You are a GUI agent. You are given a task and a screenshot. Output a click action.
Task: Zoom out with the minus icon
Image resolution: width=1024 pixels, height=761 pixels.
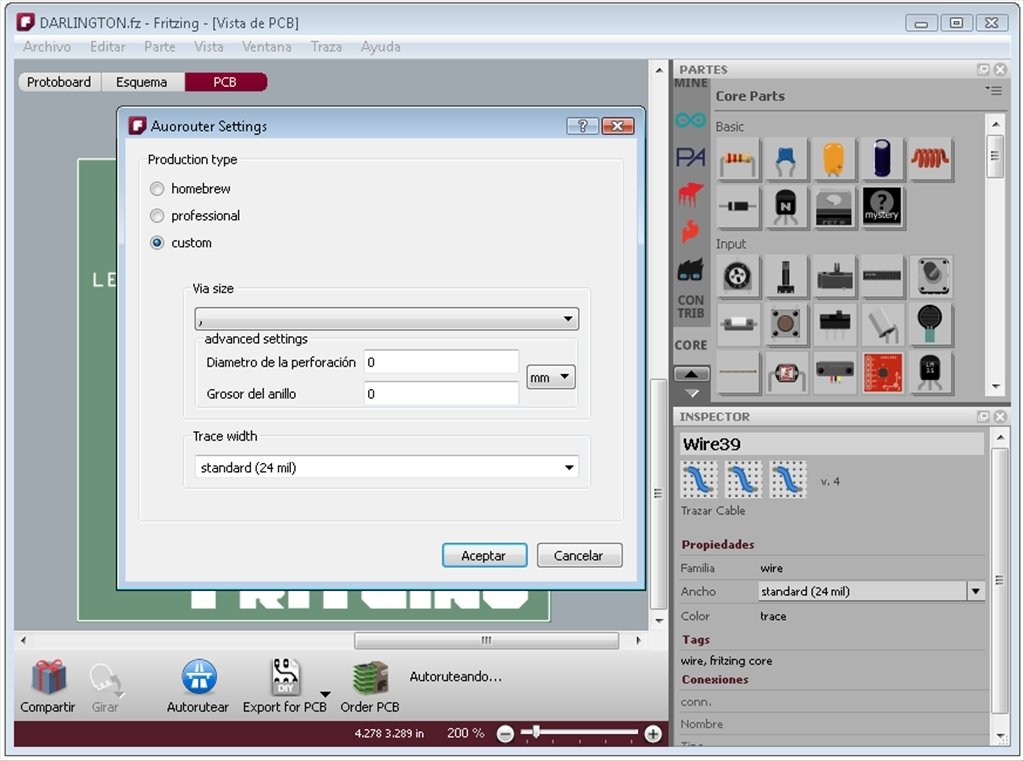[505, 734]
